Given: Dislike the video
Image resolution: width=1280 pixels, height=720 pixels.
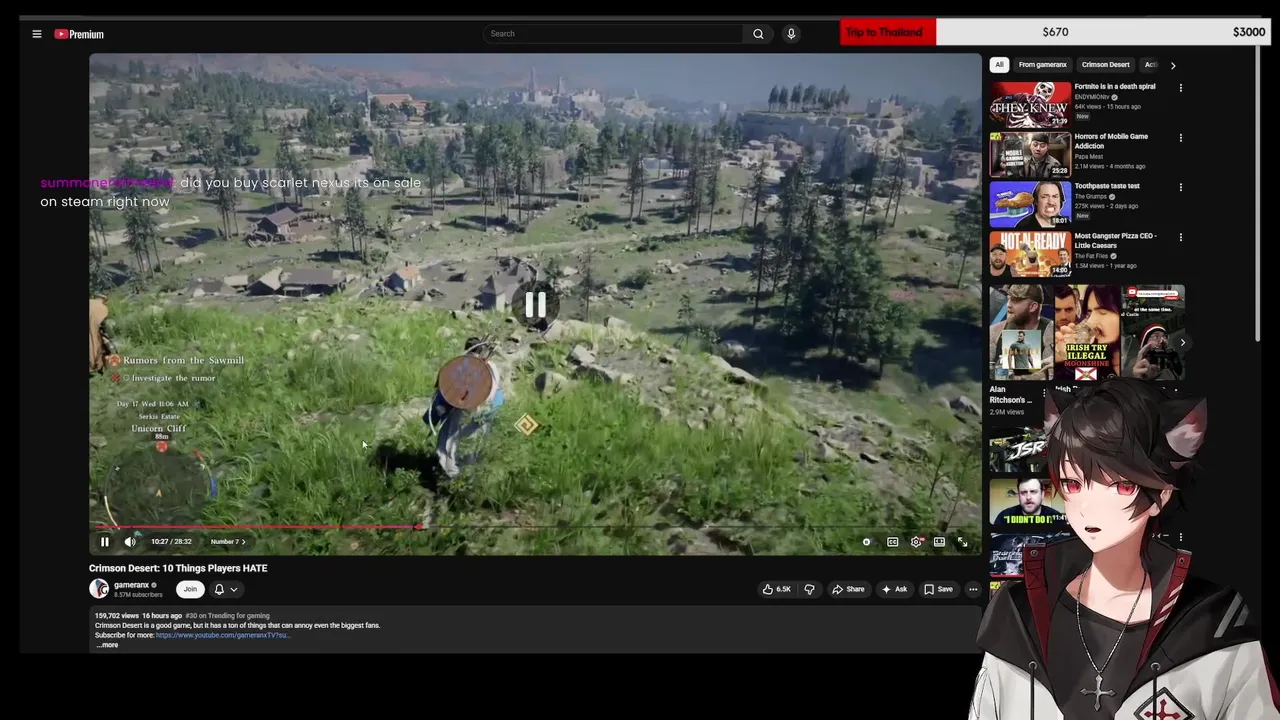Looking at the screenshot, I should [x=810, y=589].
